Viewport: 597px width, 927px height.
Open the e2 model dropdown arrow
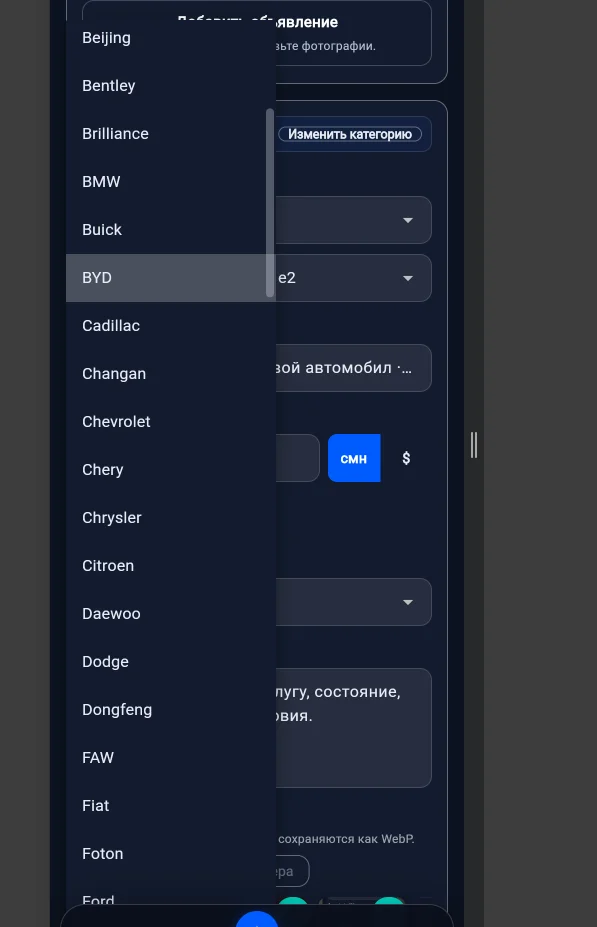coord(408,278)
